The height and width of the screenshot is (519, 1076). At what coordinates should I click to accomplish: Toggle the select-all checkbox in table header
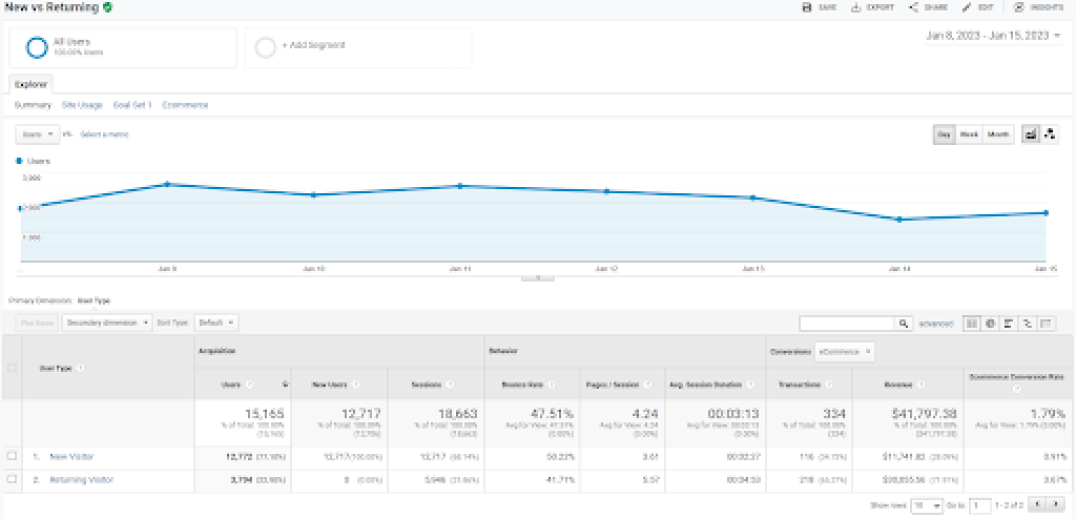pos(12,368)
